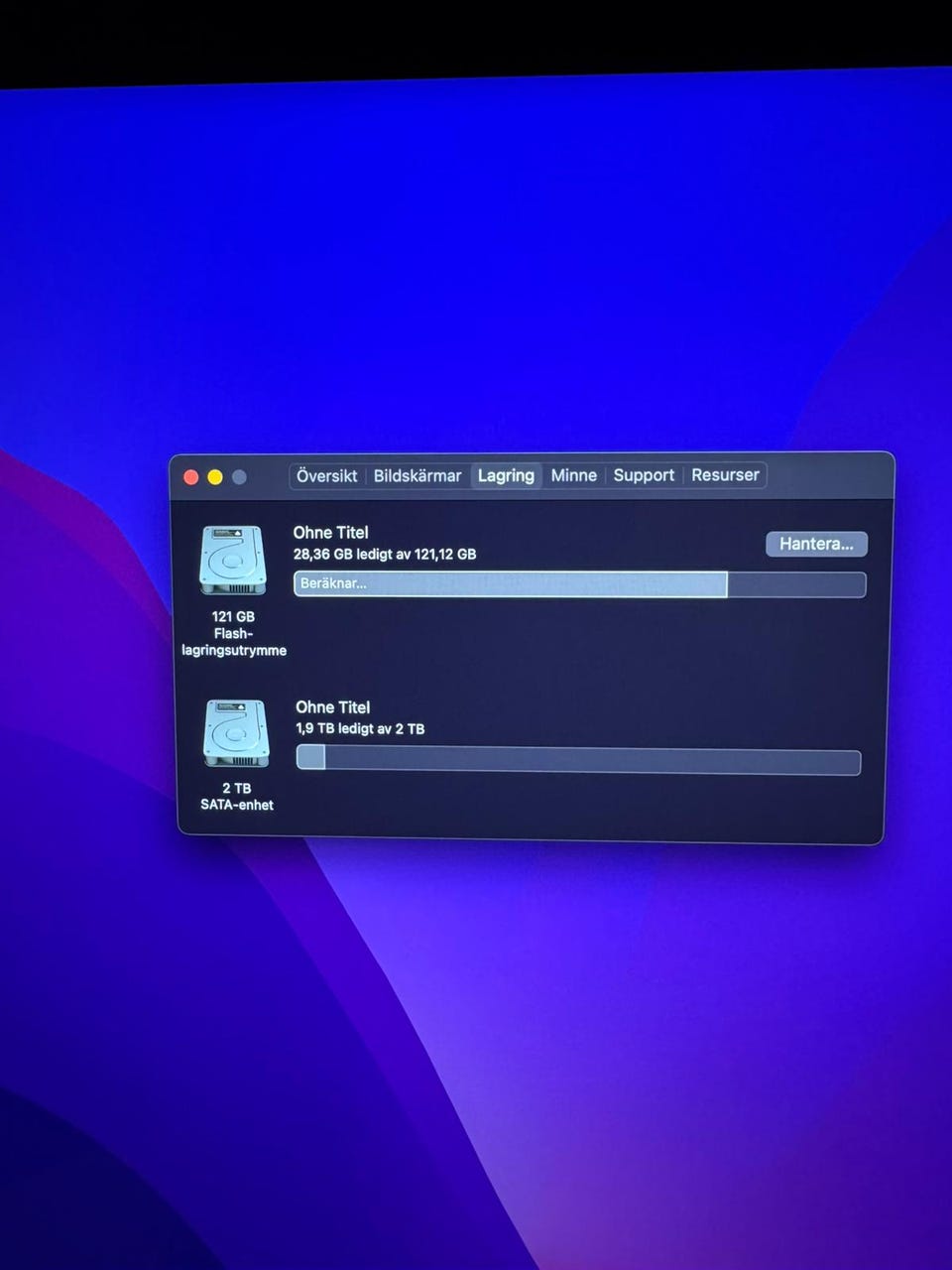Click "Ohne Titel" name of the 2 TB disk

click(x=333, y=707)
